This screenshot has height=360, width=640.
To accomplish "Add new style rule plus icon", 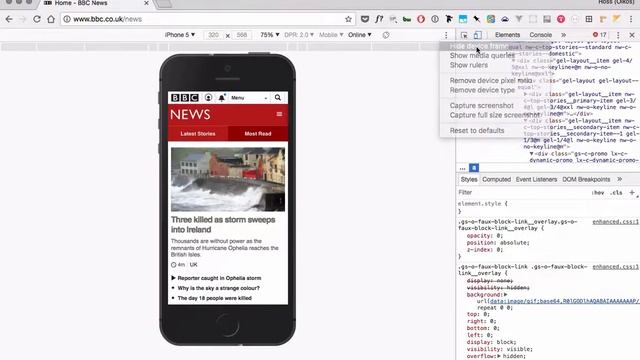I will click(632, 192).
